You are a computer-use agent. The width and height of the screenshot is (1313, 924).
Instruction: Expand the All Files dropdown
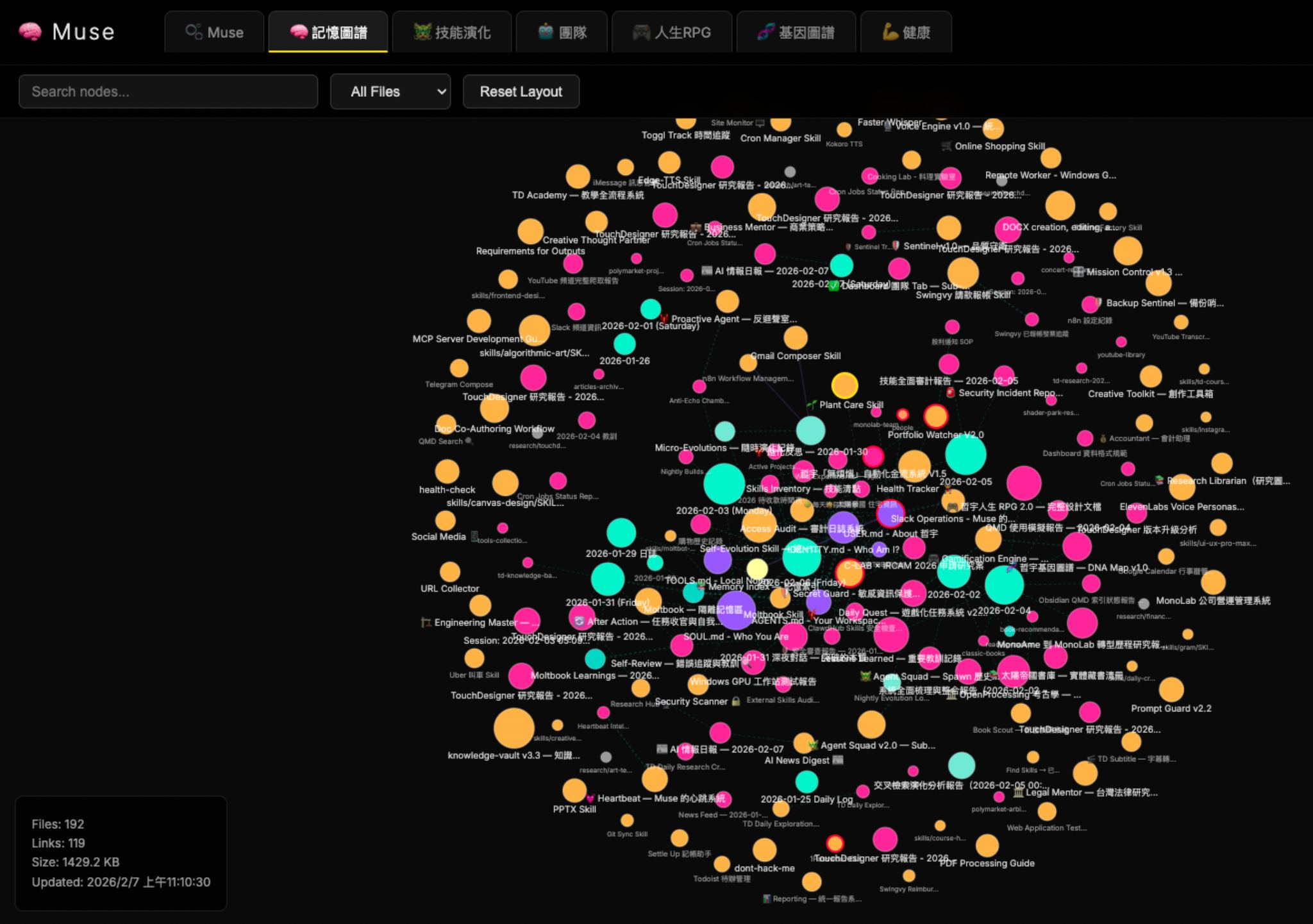[x=390, y=92]
